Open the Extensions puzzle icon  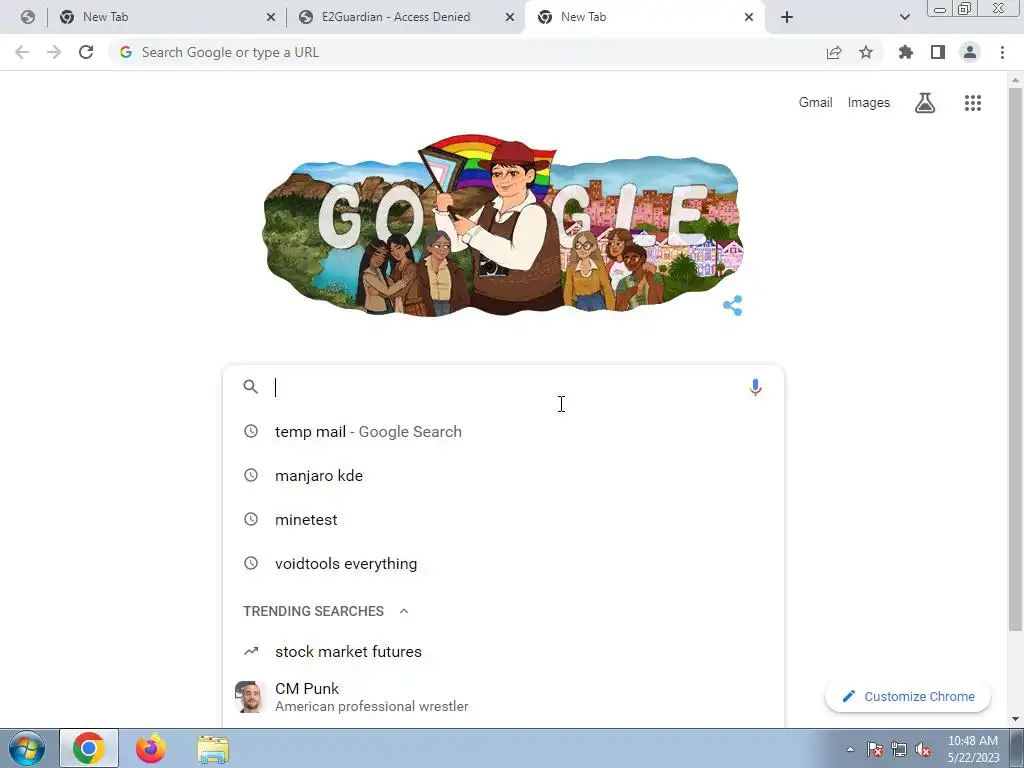[905, 52]
